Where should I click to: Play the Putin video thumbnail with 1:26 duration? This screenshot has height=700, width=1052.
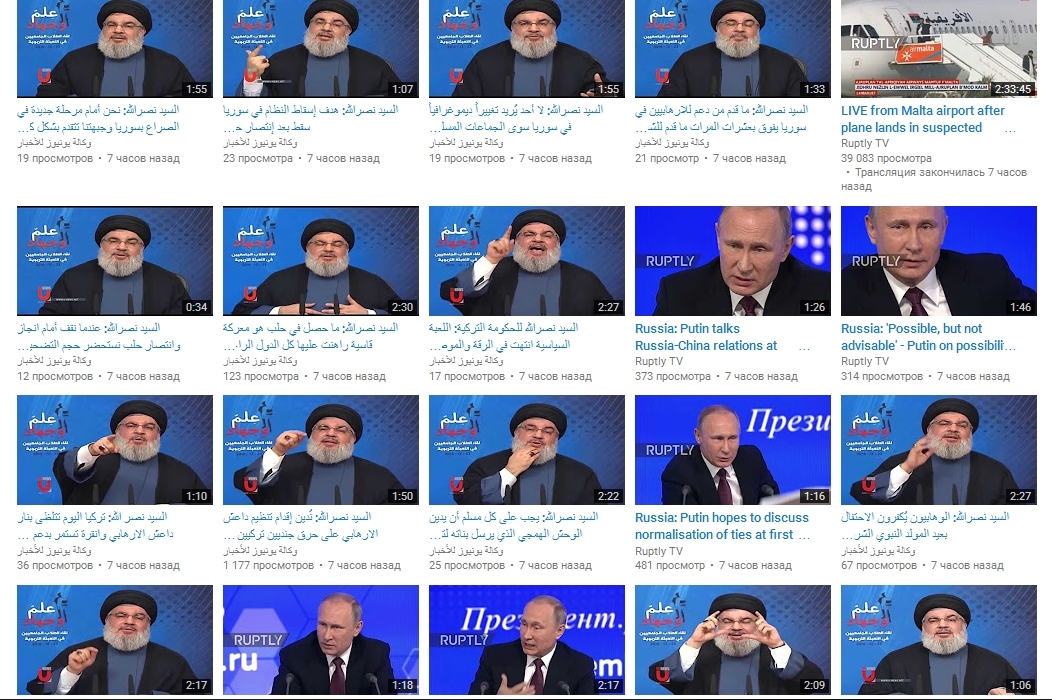click(733, 260)
